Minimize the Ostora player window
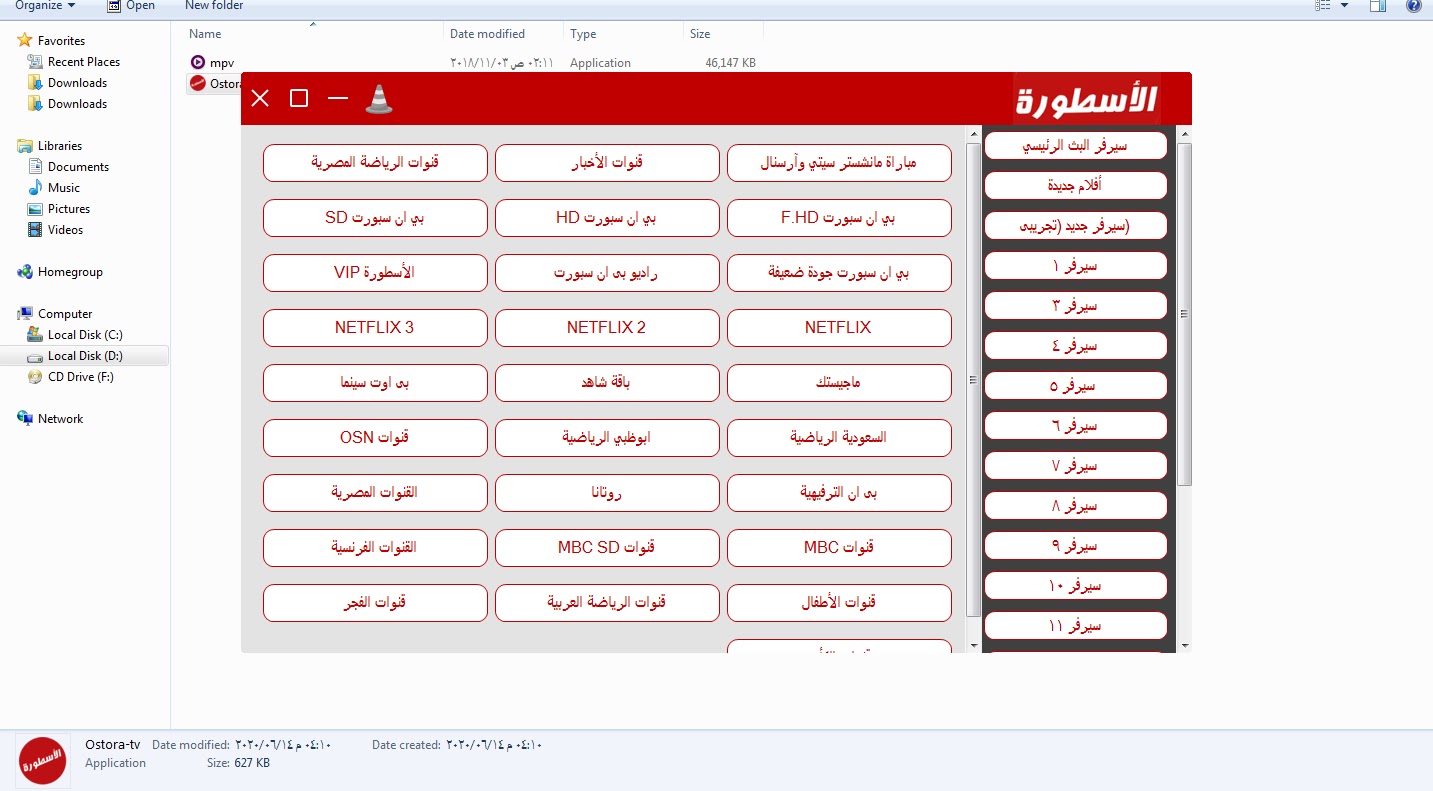The height and width of the screenshot is (791, 1433). click(x=338, y=98)
